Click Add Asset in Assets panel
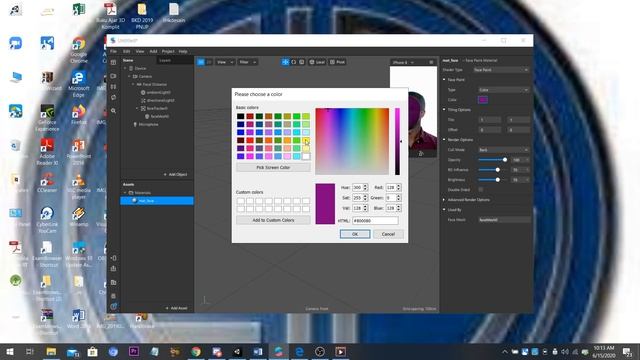 point(176,308)
